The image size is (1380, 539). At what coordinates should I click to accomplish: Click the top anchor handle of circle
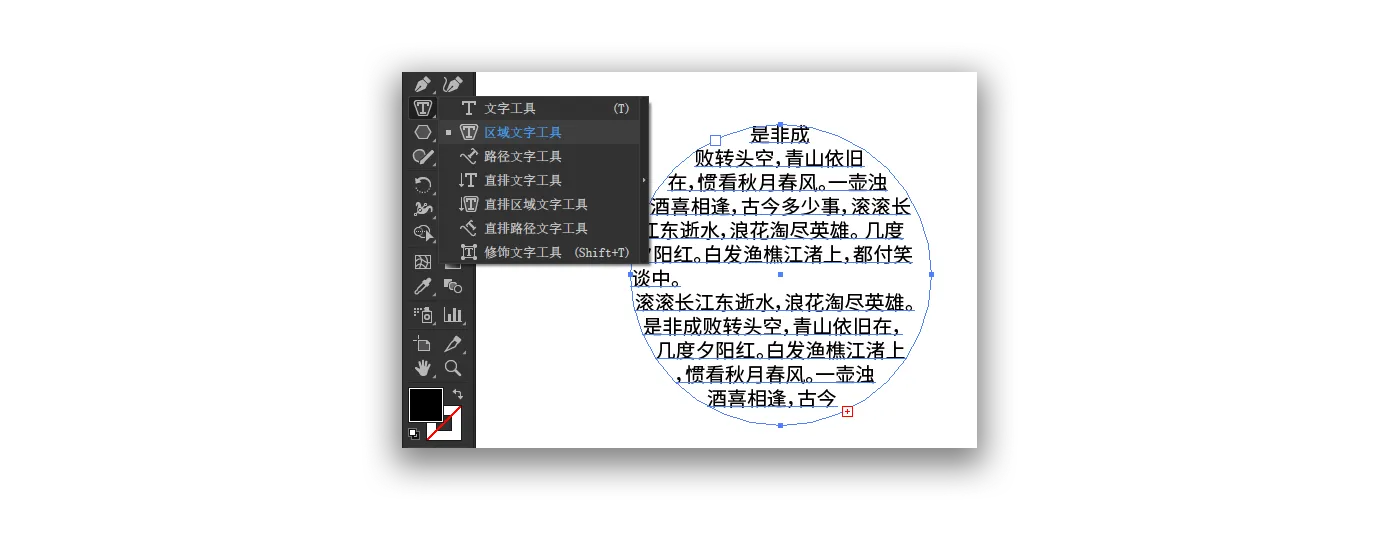(x=780, y=124)
